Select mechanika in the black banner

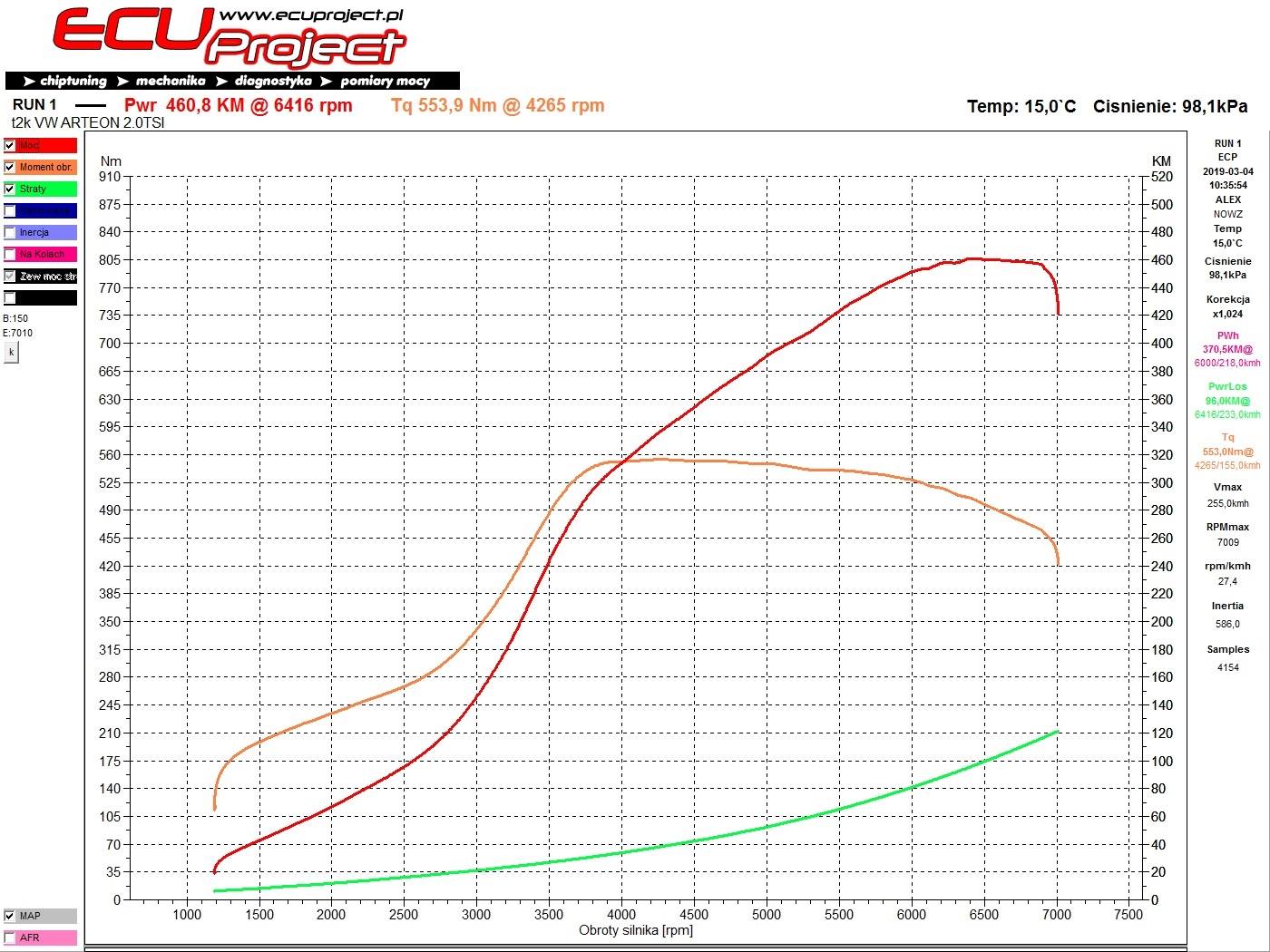pyautogui.click(x=171, y=81)
